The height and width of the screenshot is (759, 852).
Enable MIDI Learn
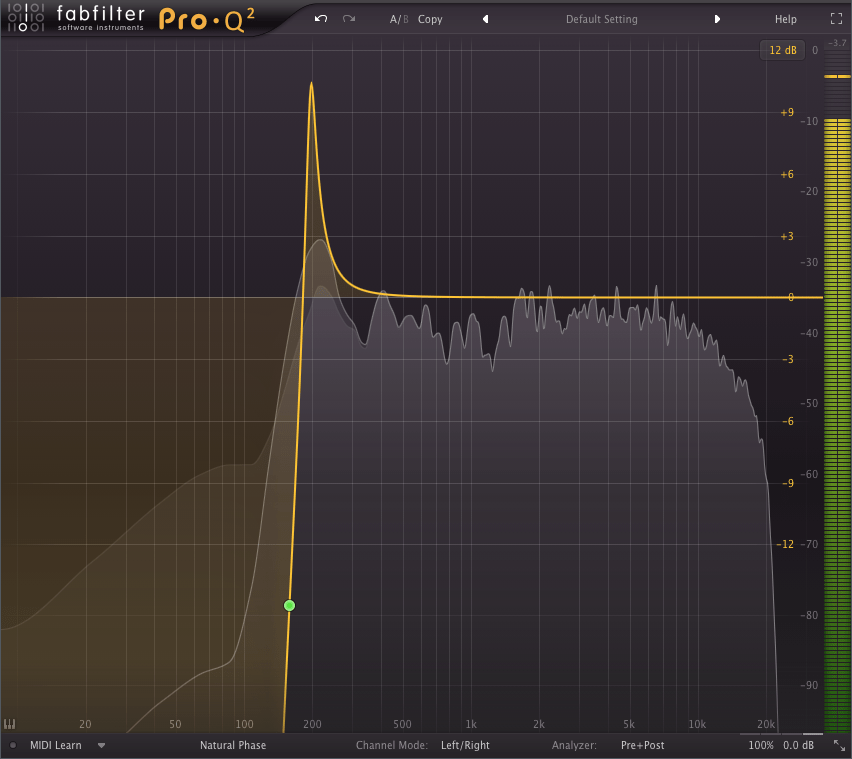coord(55,745)
